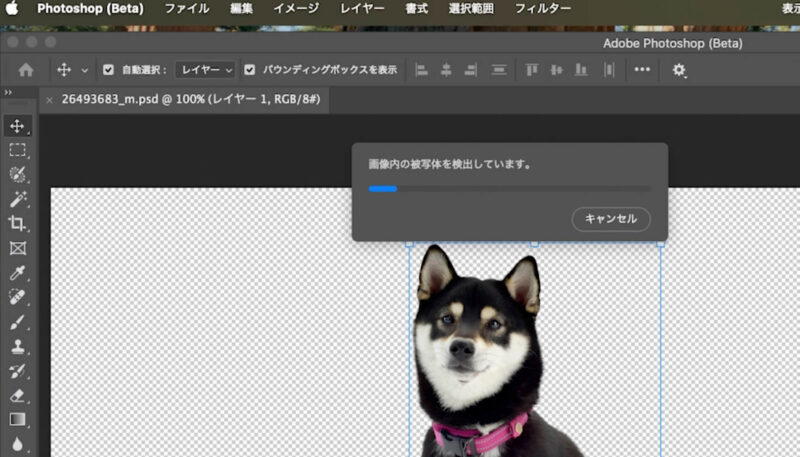Screen dimensions: 800x457
Task: Select the Magic Wand tool
Action: [17, 199]
